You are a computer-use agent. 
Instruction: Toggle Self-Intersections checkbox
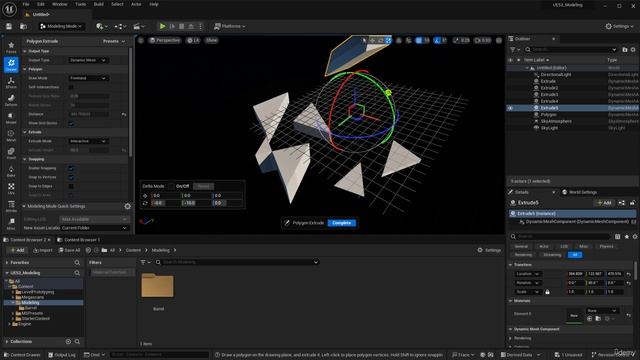point(71,87)
